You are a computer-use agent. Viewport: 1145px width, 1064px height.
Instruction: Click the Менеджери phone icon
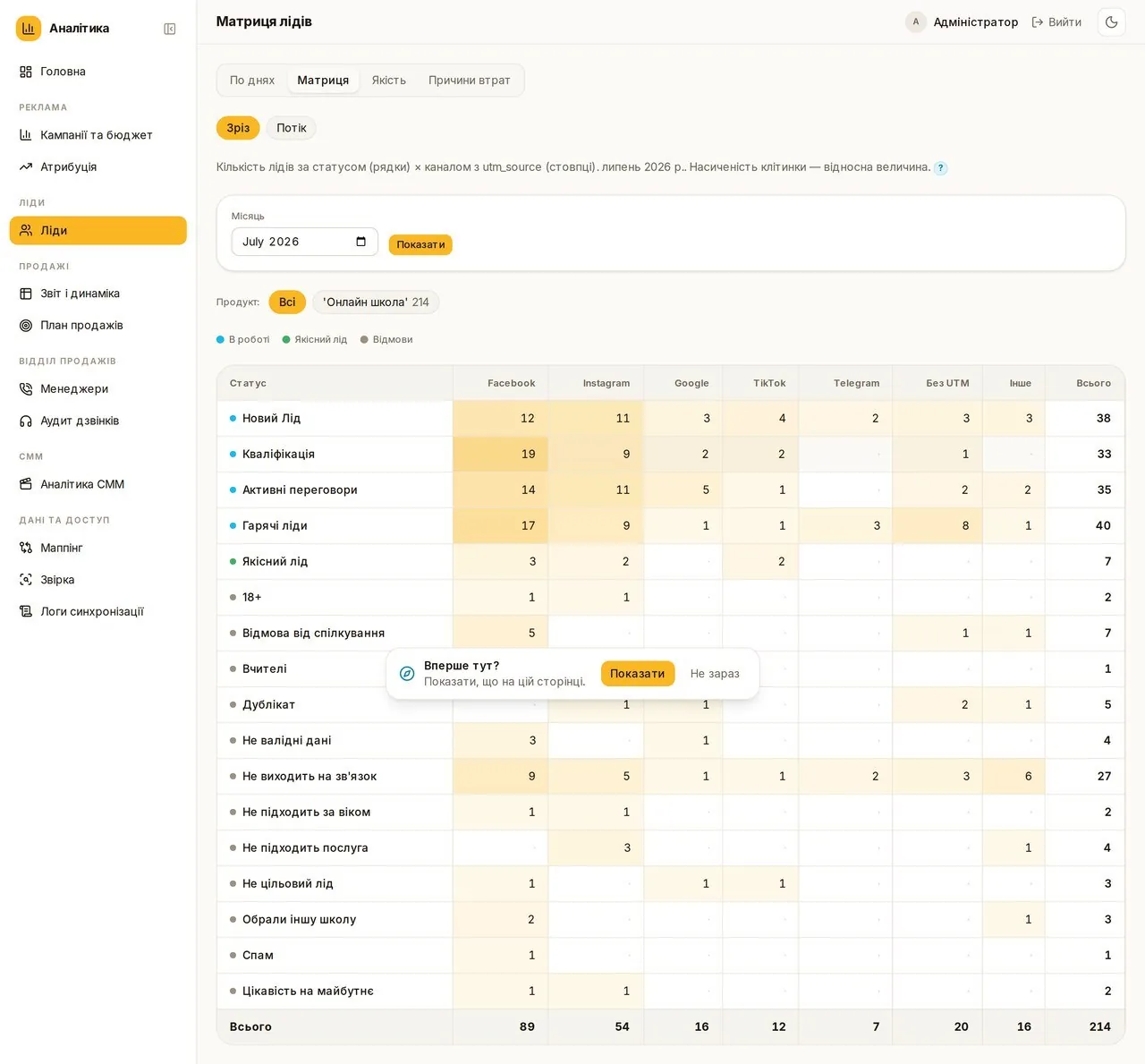(x=26, y=388)
